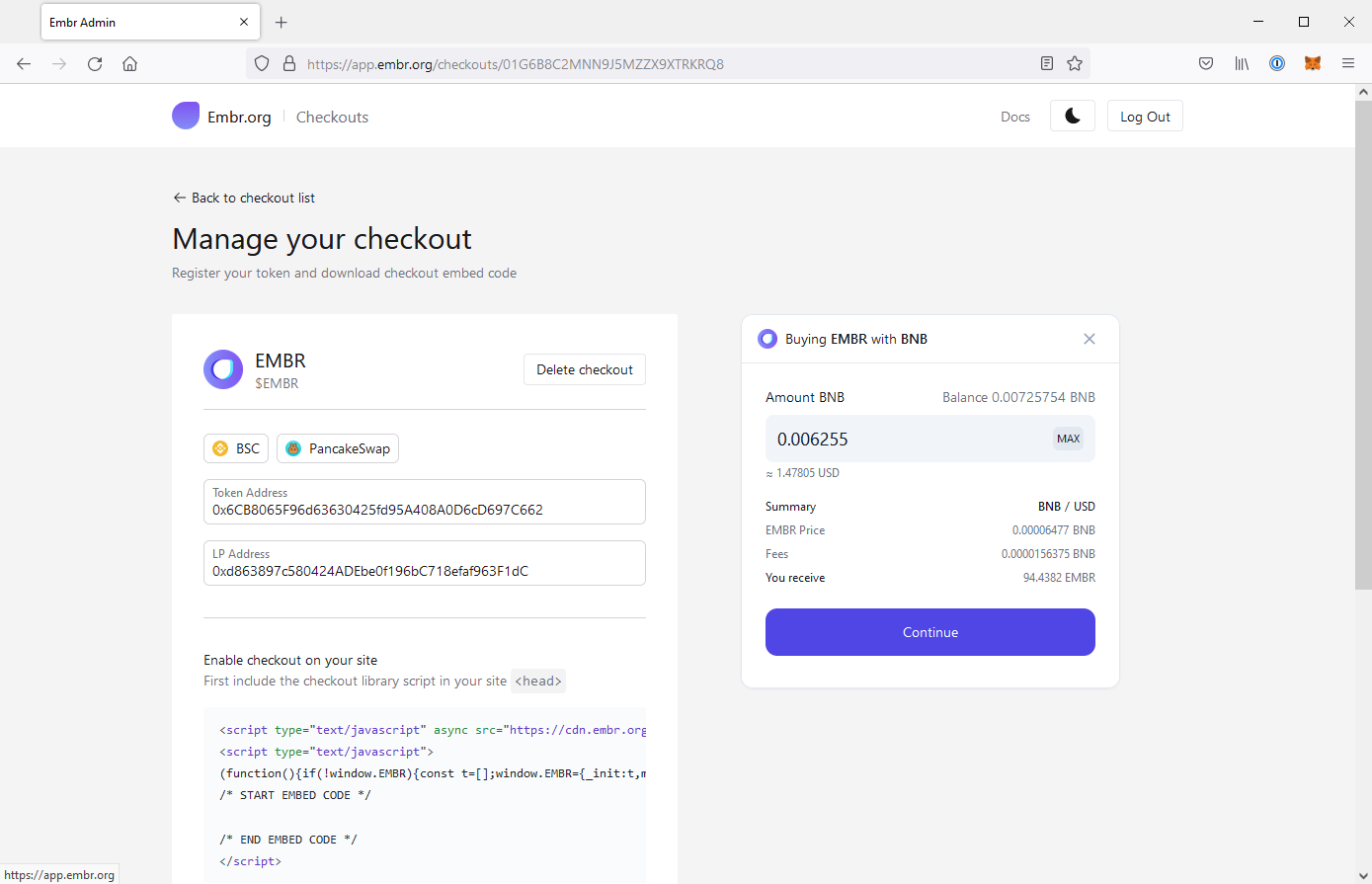The height and width of the screenshot is (884, 1372).
Task: Click the page vertical scrollbar thumb
Action: tap(1363, 346)
